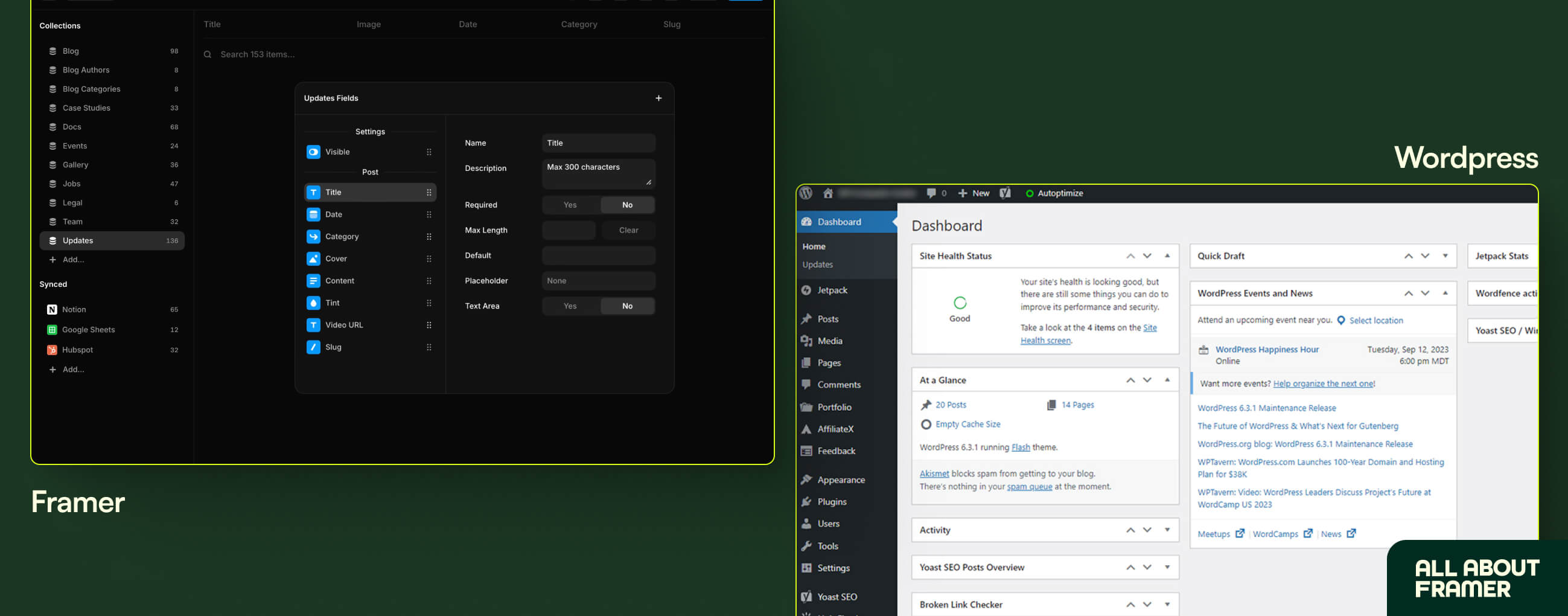Expand the Quick Draft panel triangle
The height and width of the screenshot is (616, 1568).
point(1445,256)
